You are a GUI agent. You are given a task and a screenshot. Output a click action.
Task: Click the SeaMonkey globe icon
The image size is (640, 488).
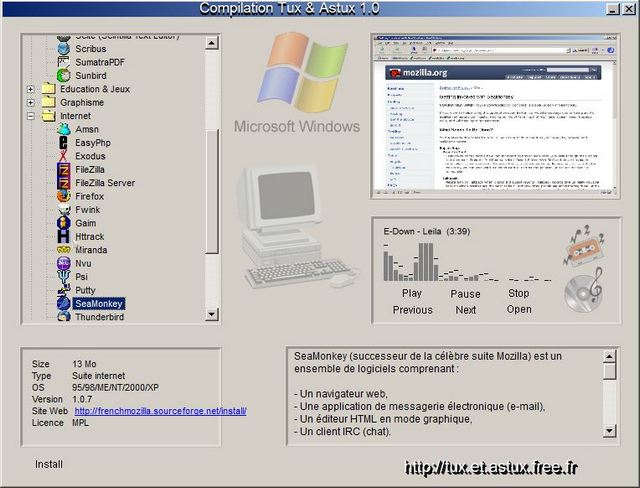coord(64,304)
